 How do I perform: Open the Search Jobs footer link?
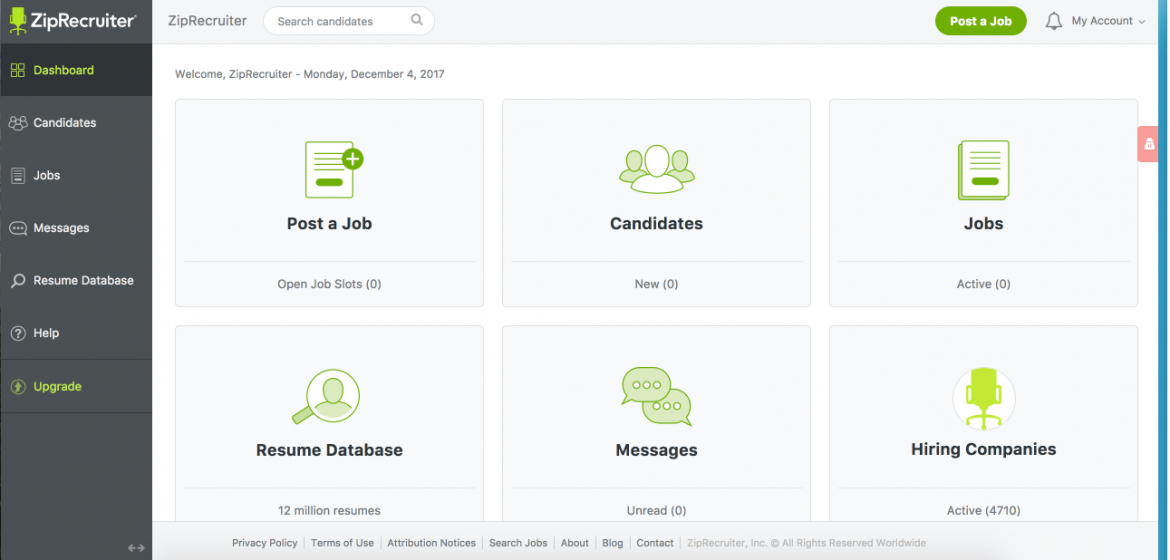tap(518, 543)
